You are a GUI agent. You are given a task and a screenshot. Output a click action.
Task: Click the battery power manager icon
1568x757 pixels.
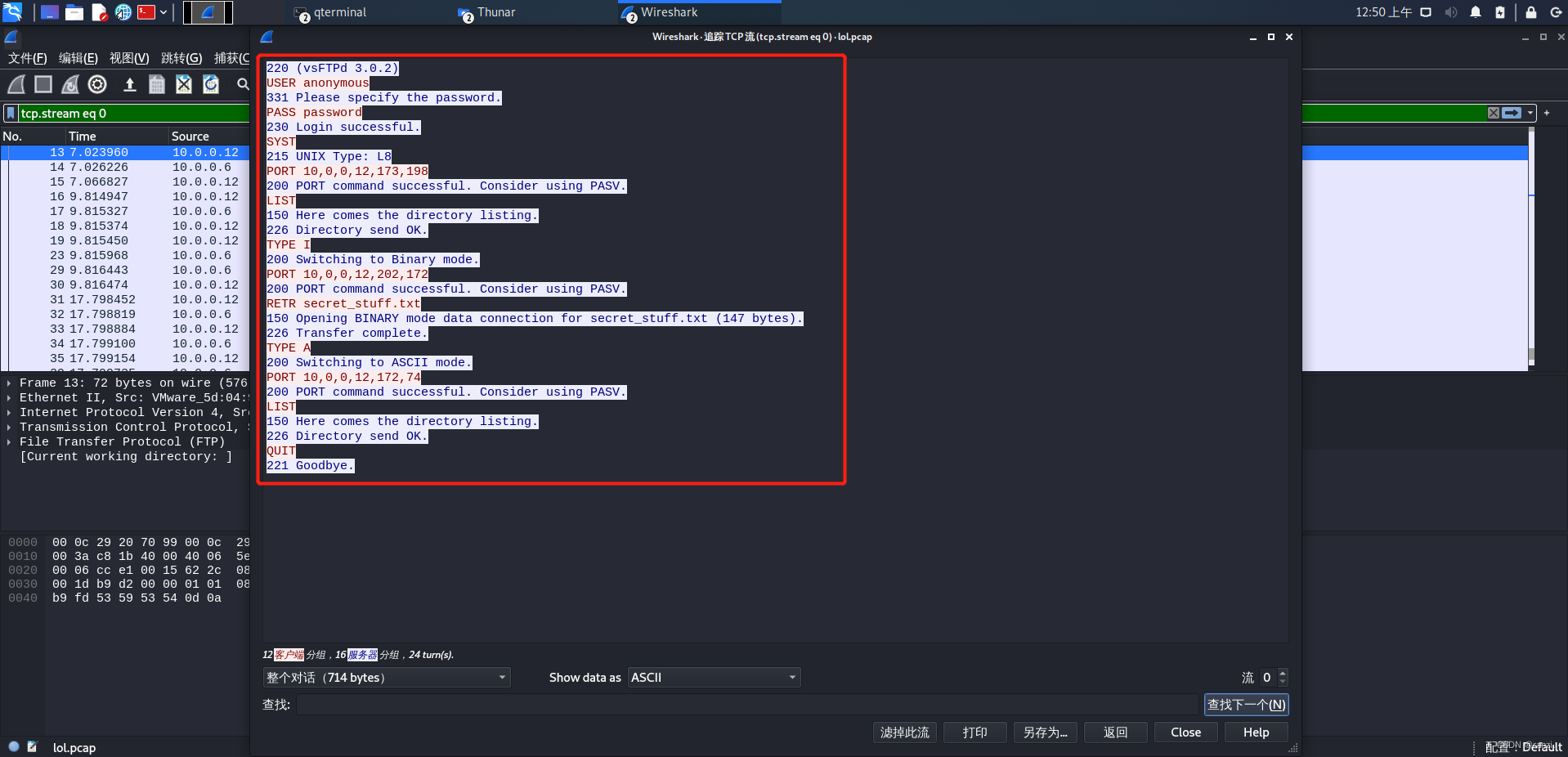[1500, 12]
